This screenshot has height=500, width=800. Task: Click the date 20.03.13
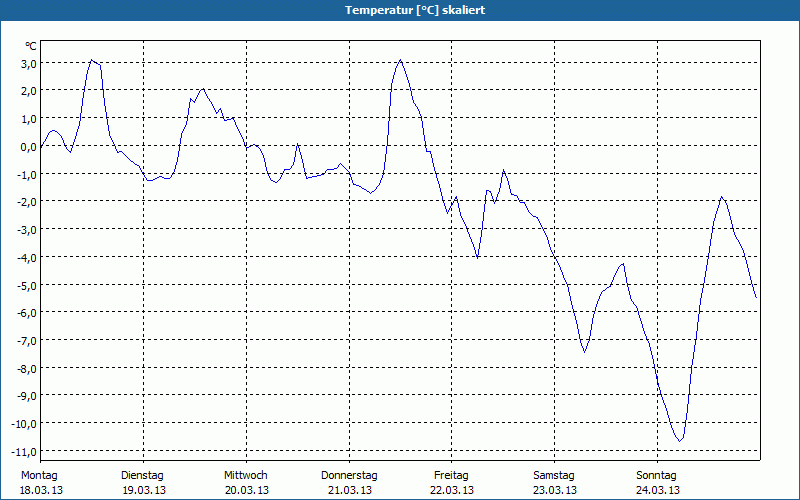coord(247,490)
